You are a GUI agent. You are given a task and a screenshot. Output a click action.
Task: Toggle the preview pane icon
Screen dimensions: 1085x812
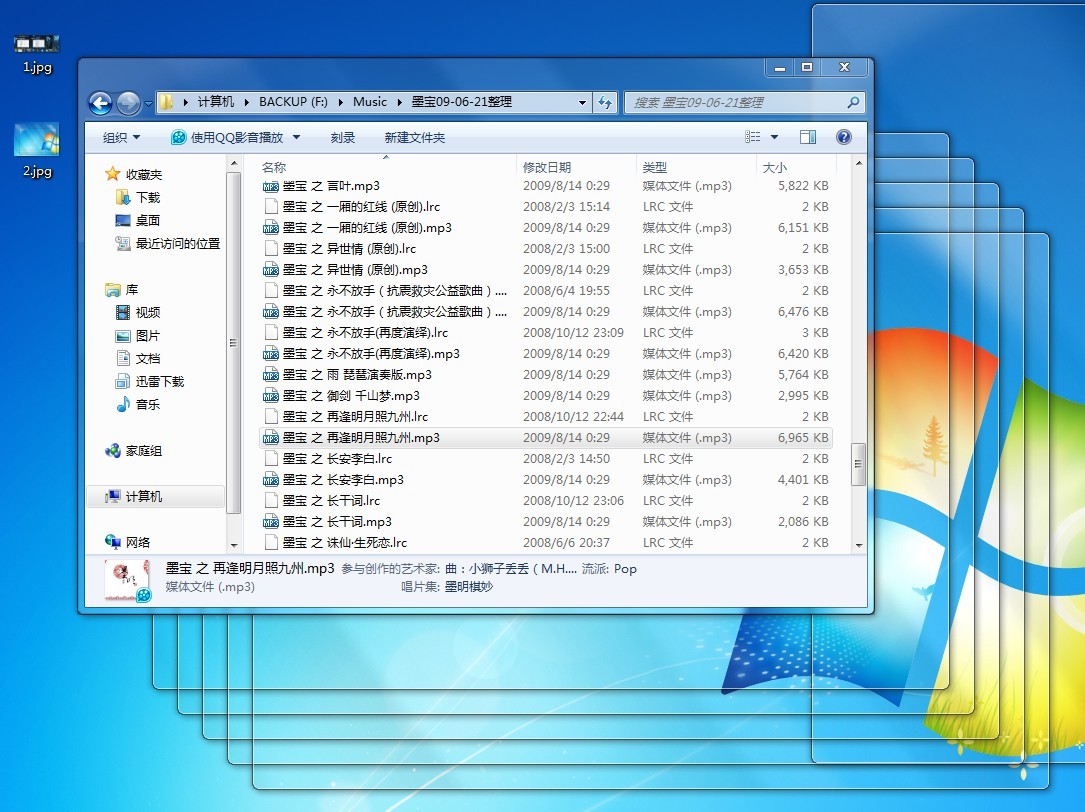pos(808,137)
